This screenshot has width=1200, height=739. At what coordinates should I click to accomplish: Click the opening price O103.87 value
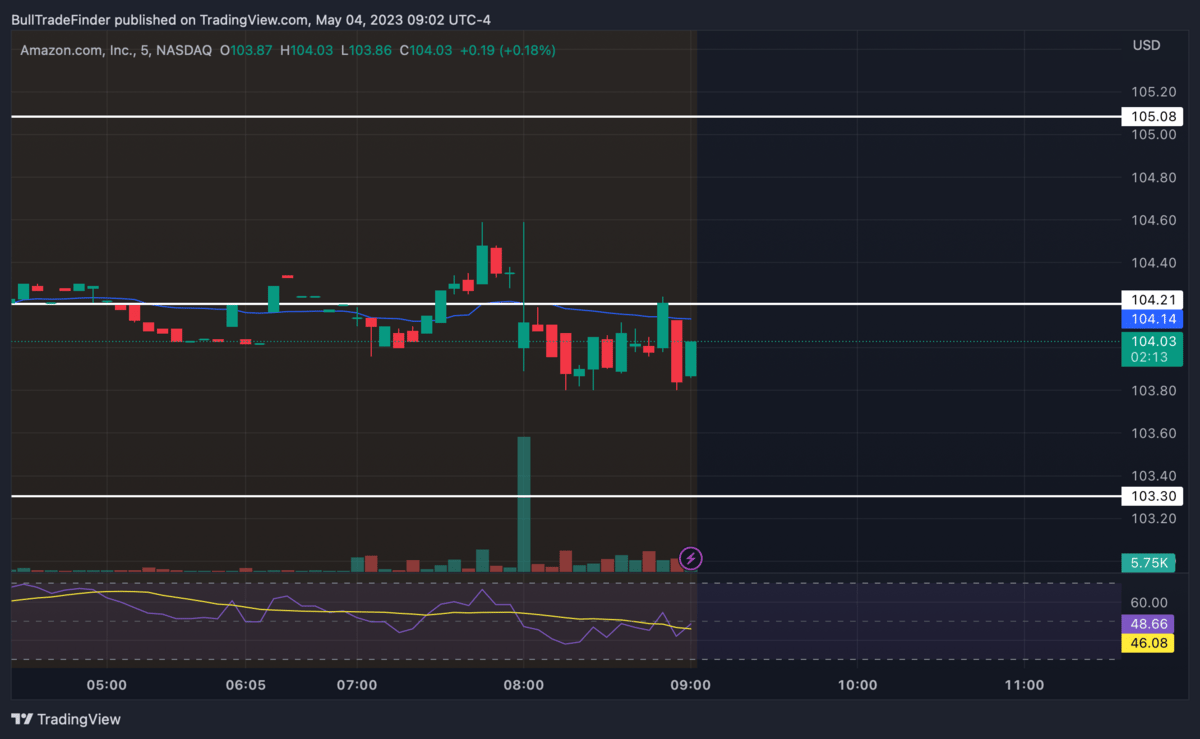(x=245, y=50)
